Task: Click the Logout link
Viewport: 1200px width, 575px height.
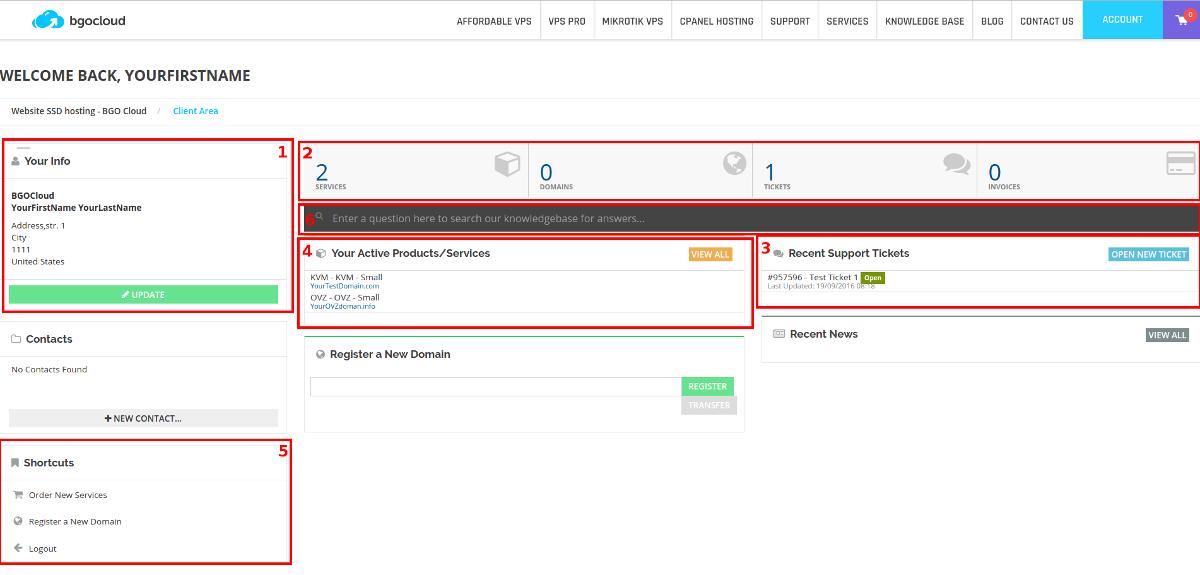Action: [x=43, y=549]
